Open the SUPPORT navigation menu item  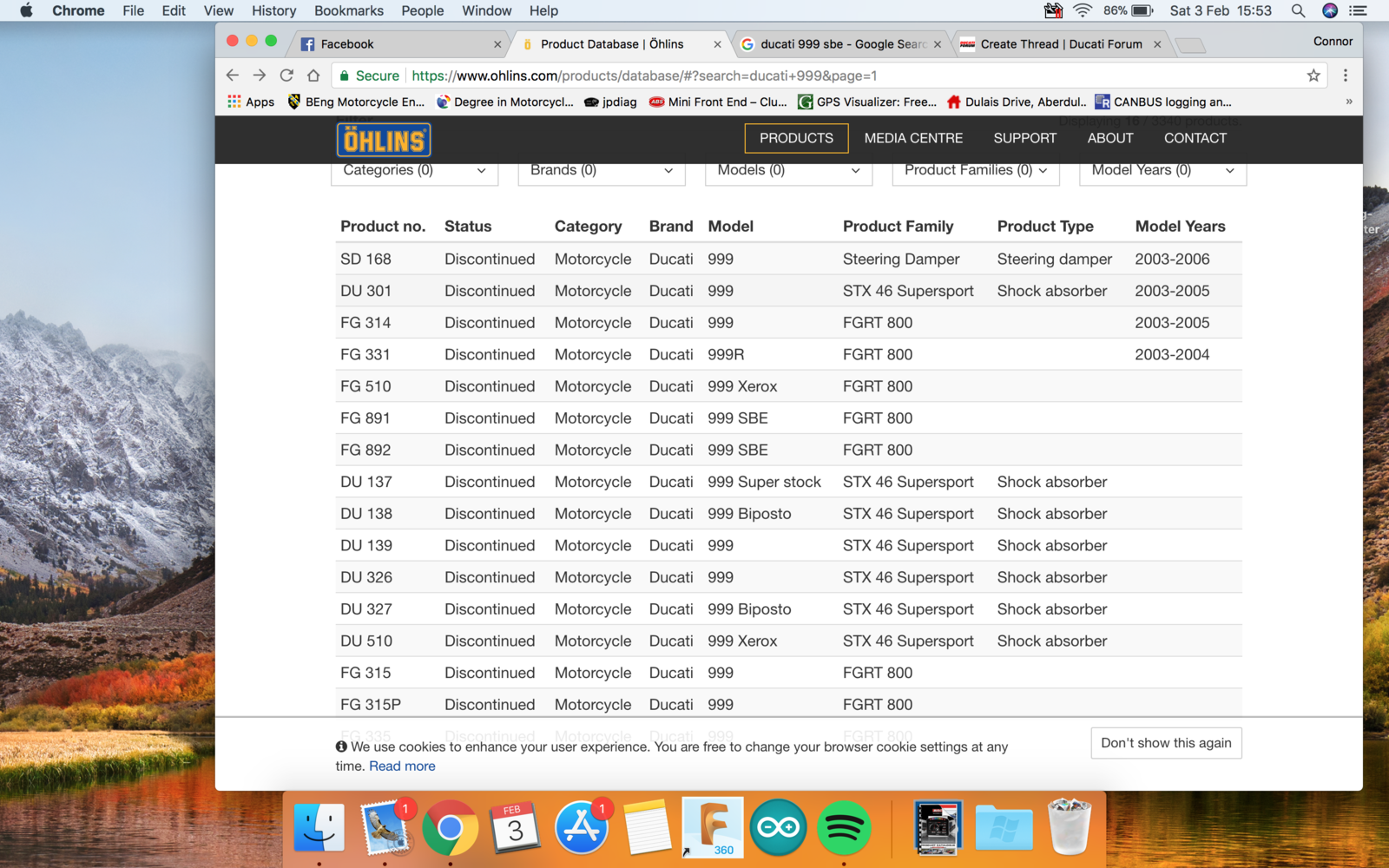pyautogui.click(x=1024, y=138)
